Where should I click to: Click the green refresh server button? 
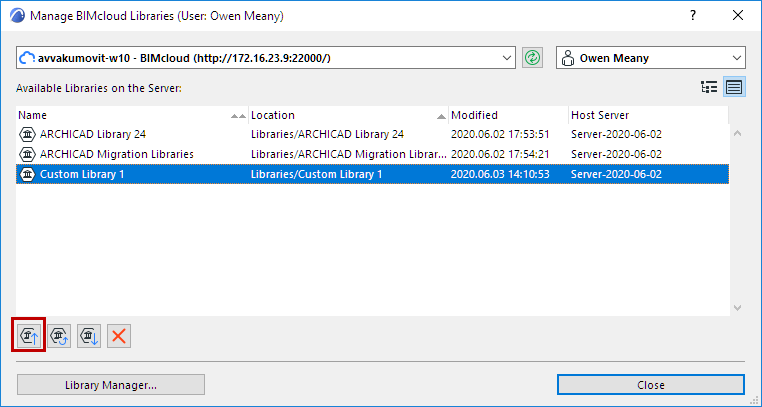tap(533, 58)
